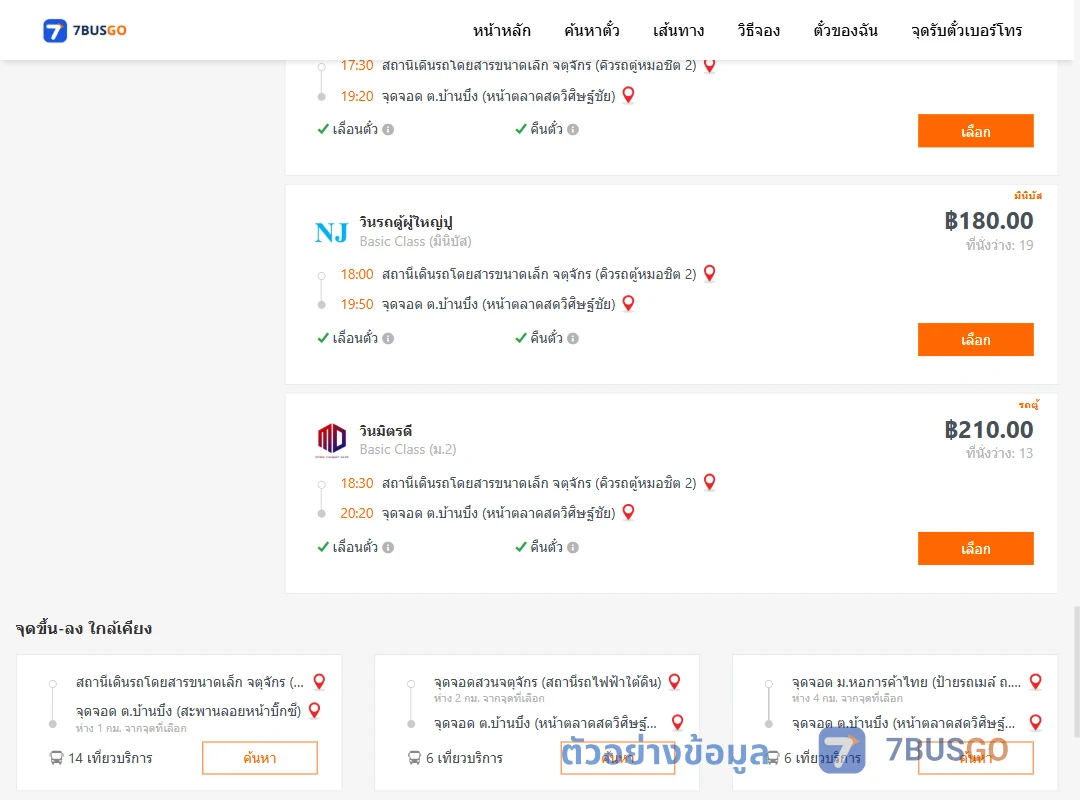Viewport: 1080px width, 800px height.
Task: Click bus icon beside 14 เที่ยวบริการ
Action: [56, 758]
